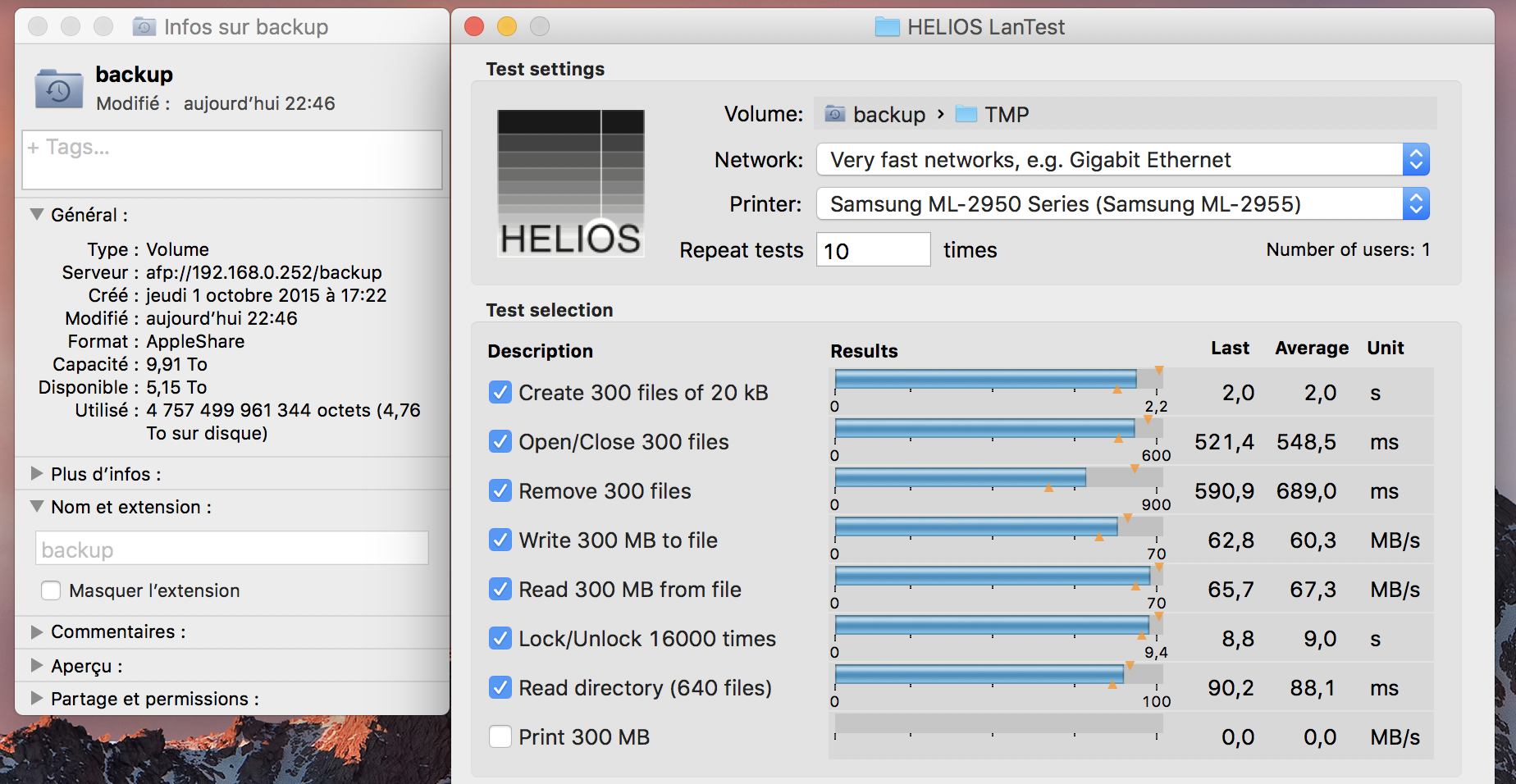1516x784 pixels.
Task: Expand the Aperçu section
Action: [x=37, y=665]
